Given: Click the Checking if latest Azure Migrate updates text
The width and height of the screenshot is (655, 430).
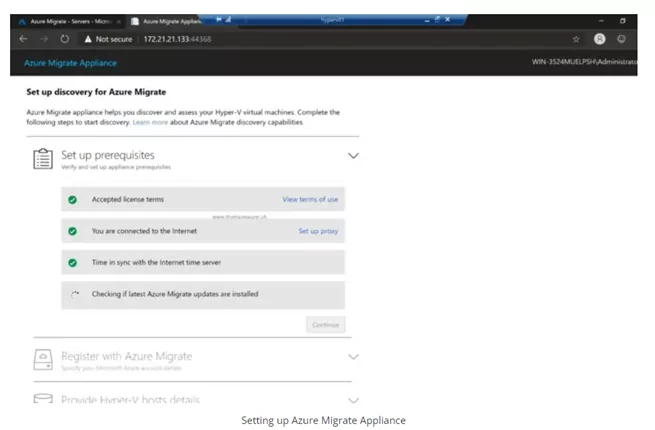Looking at the screenshot, I should 175,294.
